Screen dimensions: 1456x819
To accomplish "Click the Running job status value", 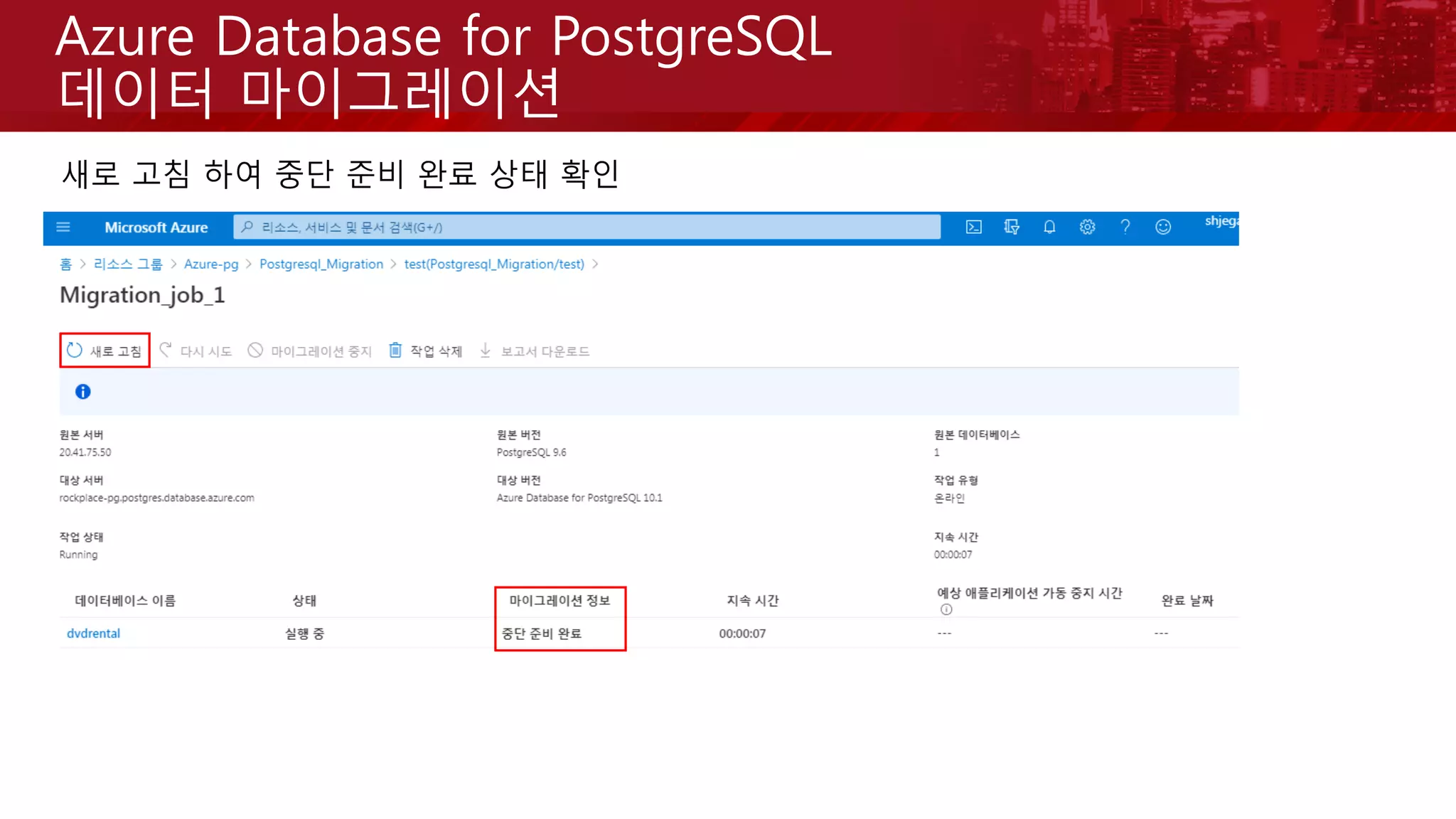I will coord(78,555).
